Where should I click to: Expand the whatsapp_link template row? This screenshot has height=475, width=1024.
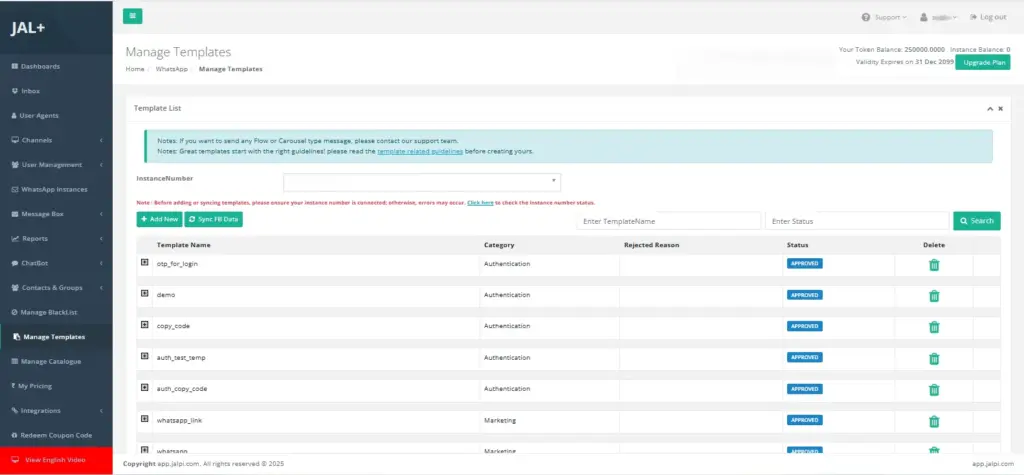click(x=145, y=419)
